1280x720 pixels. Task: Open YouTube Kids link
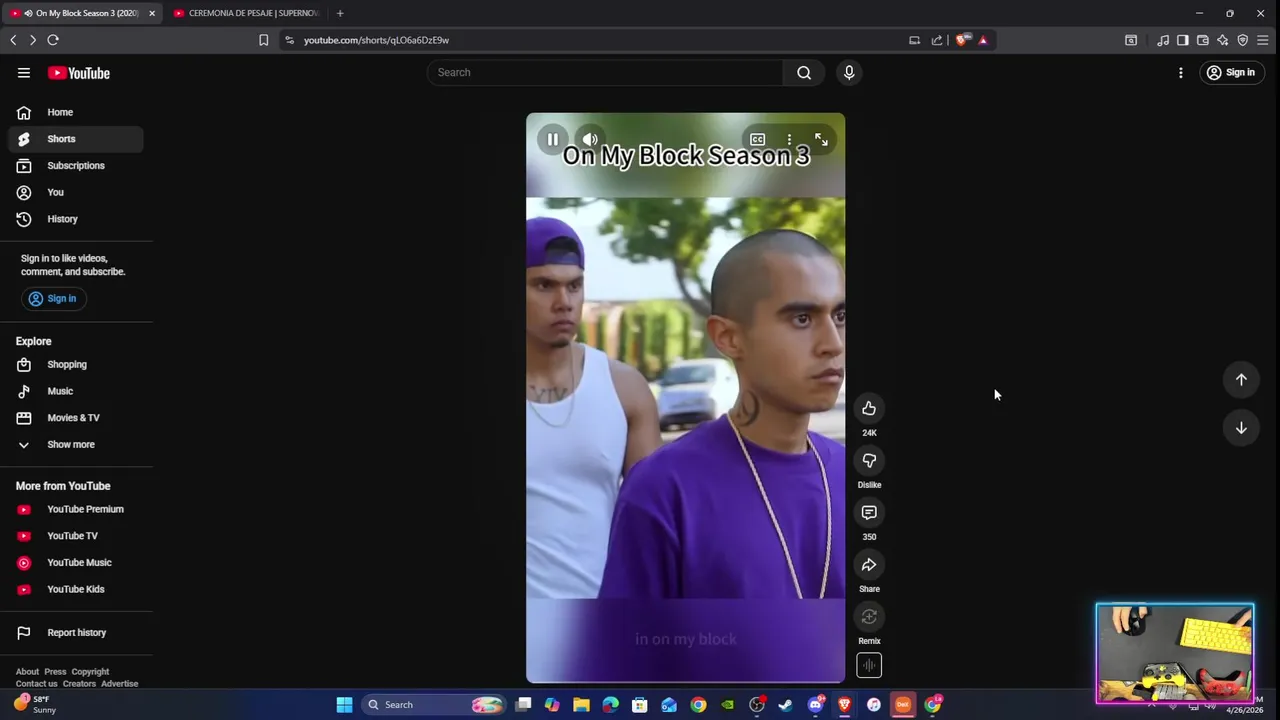coord(76,589)
